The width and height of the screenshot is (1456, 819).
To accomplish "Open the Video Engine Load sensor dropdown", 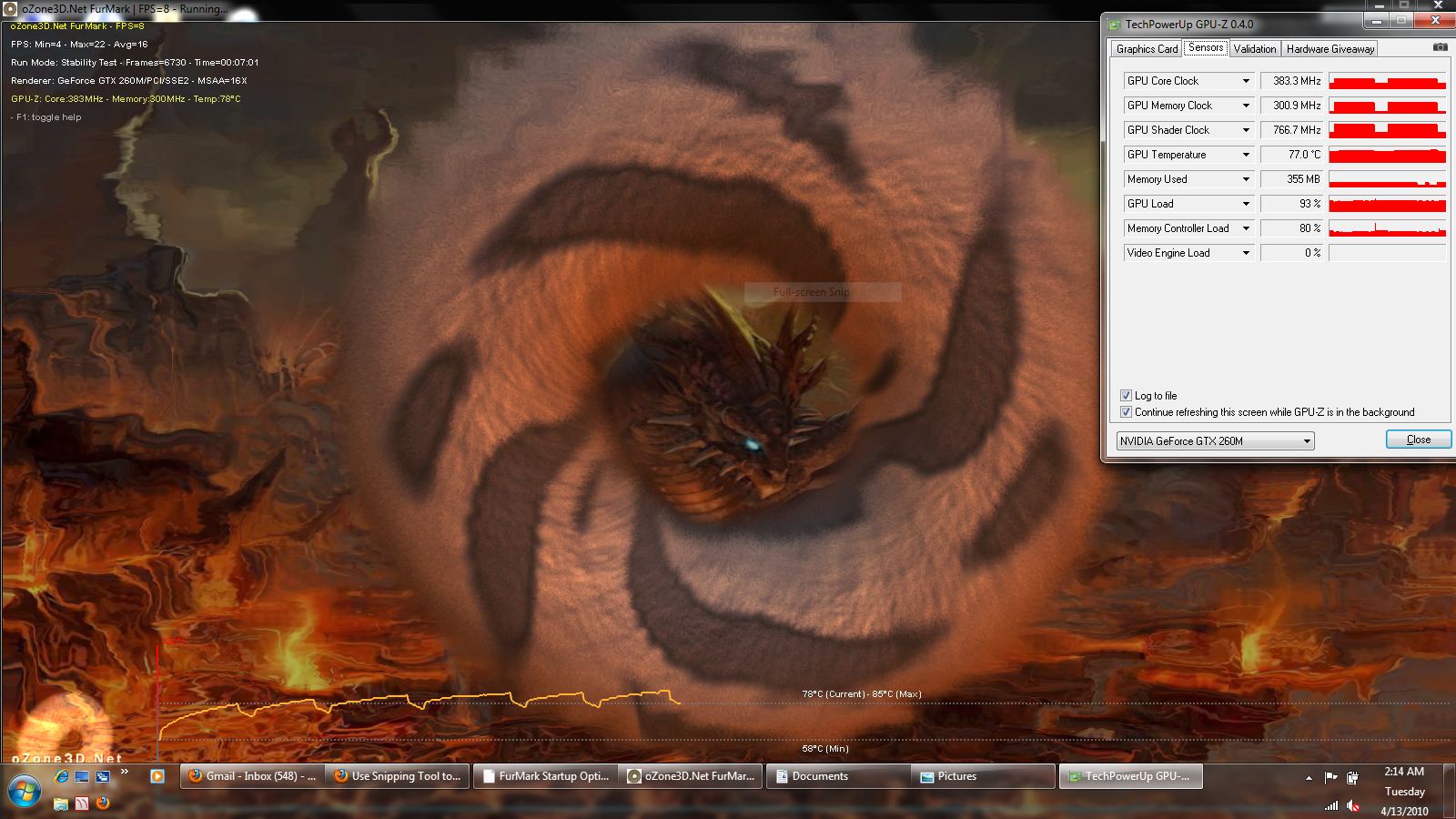I will pyautogui.click(x=1188, y=253).
